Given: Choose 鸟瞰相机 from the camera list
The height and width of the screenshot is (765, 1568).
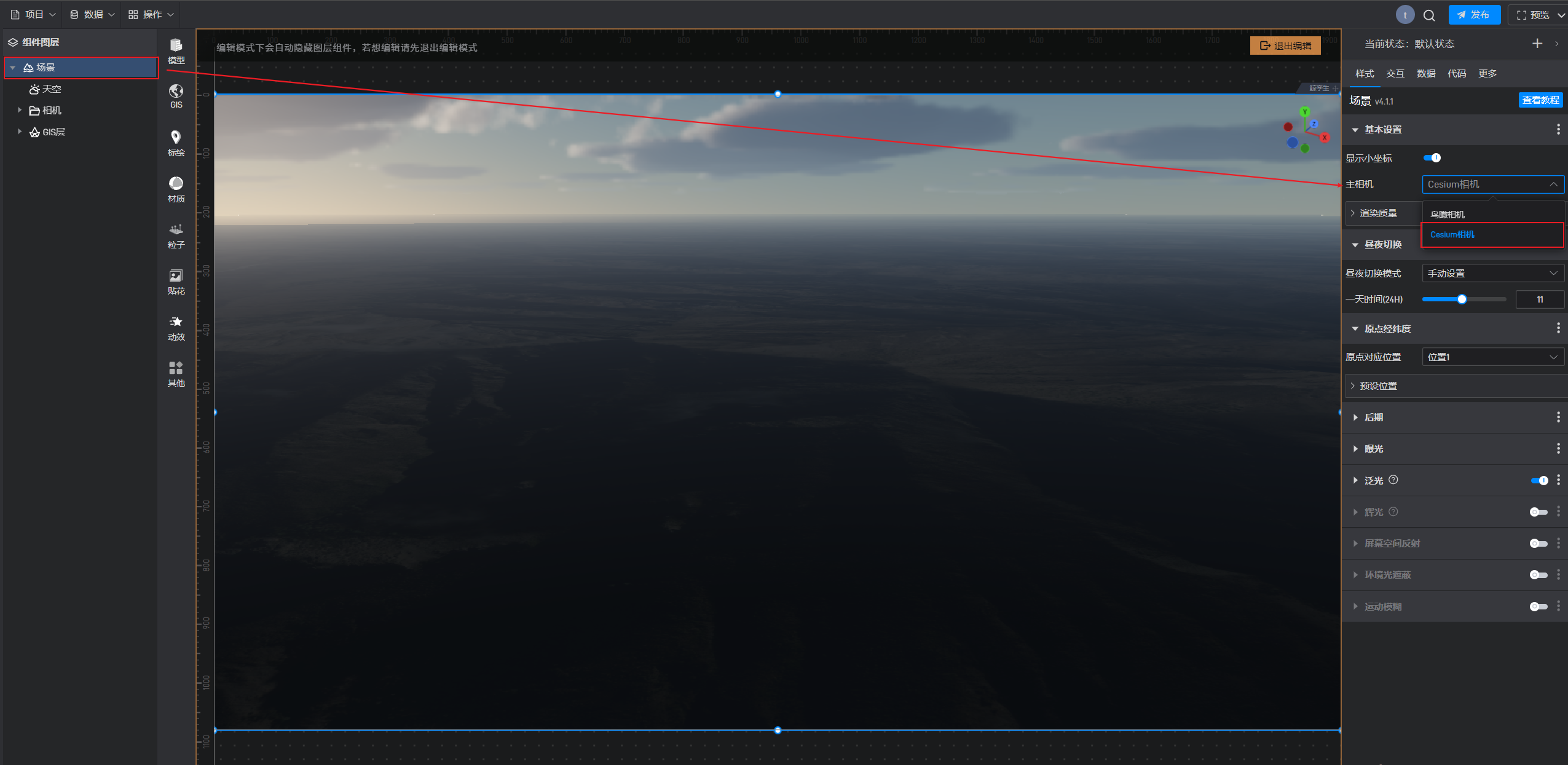Looking at the screenshot, I should tap(1448, 215).
